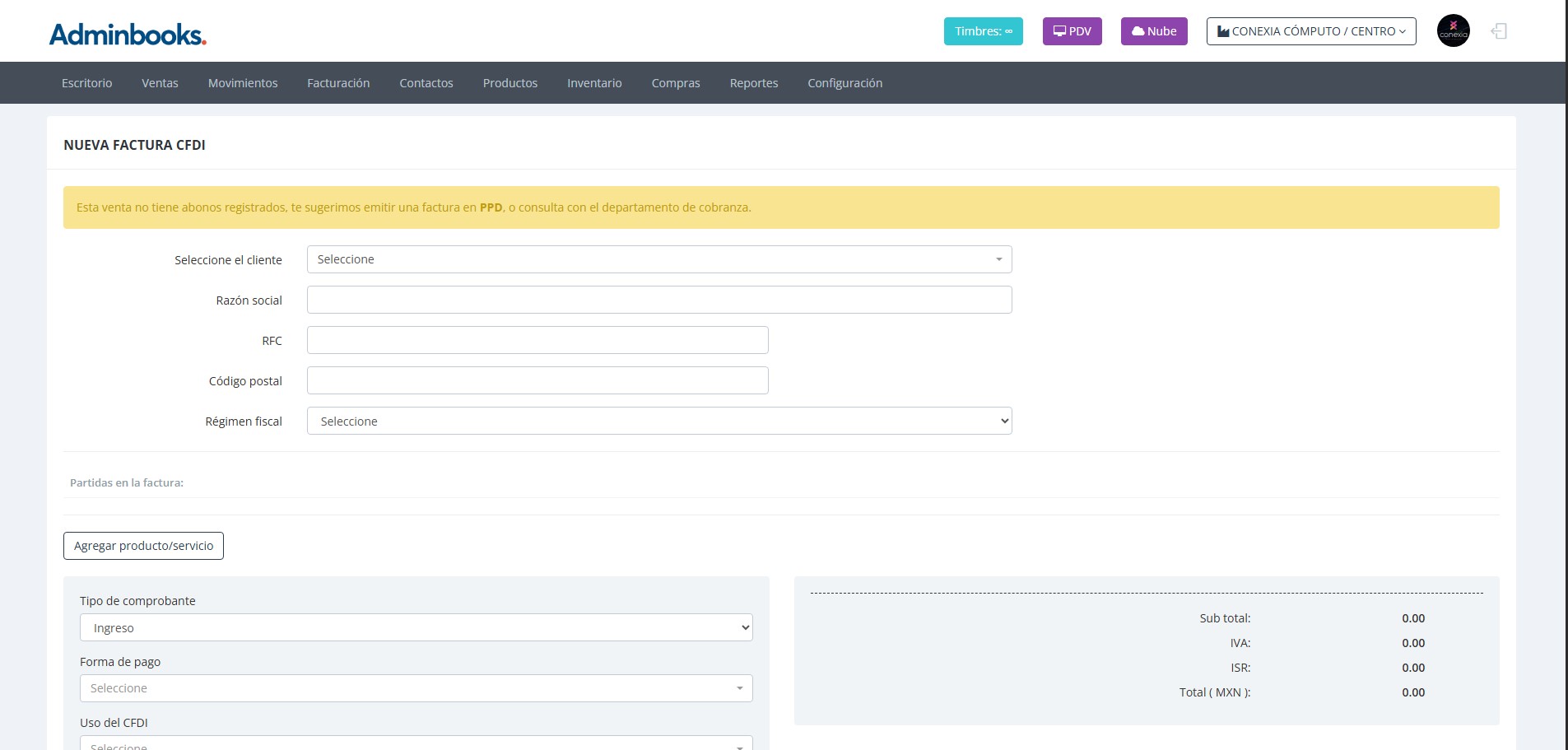This screenshot has width=1568, height=750.
Task: Focus the Razón social text field
Action: [658, 300]
